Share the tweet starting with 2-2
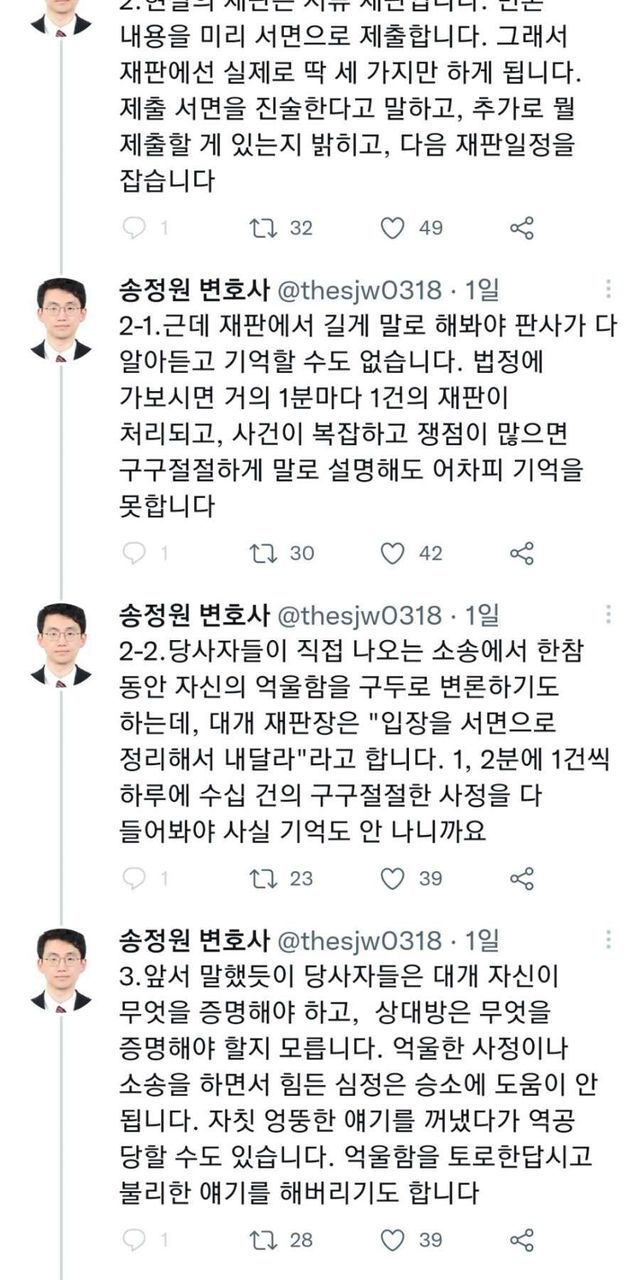Viewport: 640px width, 1280px height. 522,878
